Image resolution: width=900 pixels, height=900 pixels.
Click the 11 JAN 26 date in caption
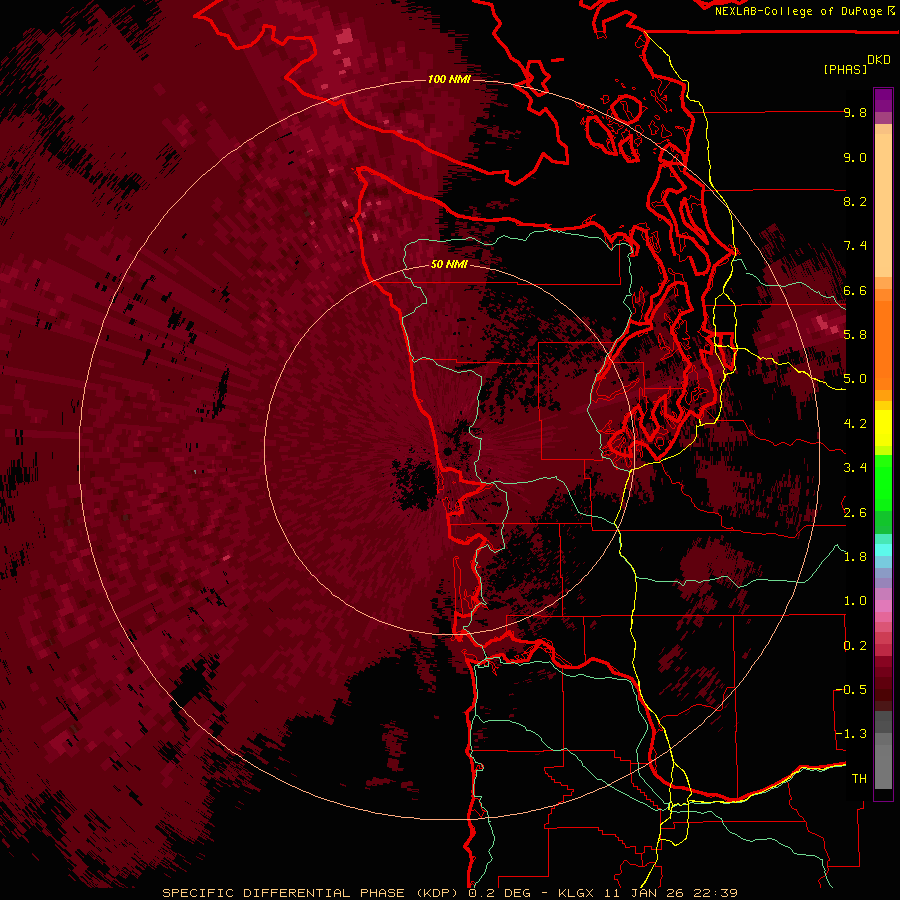coord(643,893)
